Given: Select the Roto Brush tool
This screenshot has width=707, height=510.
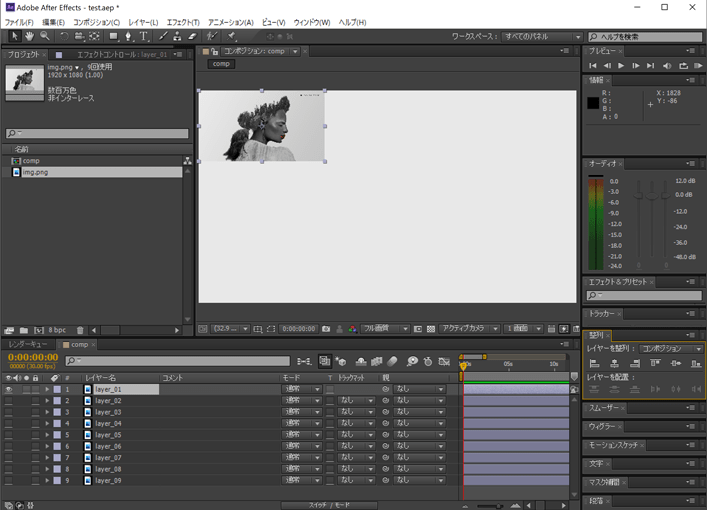Looking at the screenshot, I should coord(211,36).
